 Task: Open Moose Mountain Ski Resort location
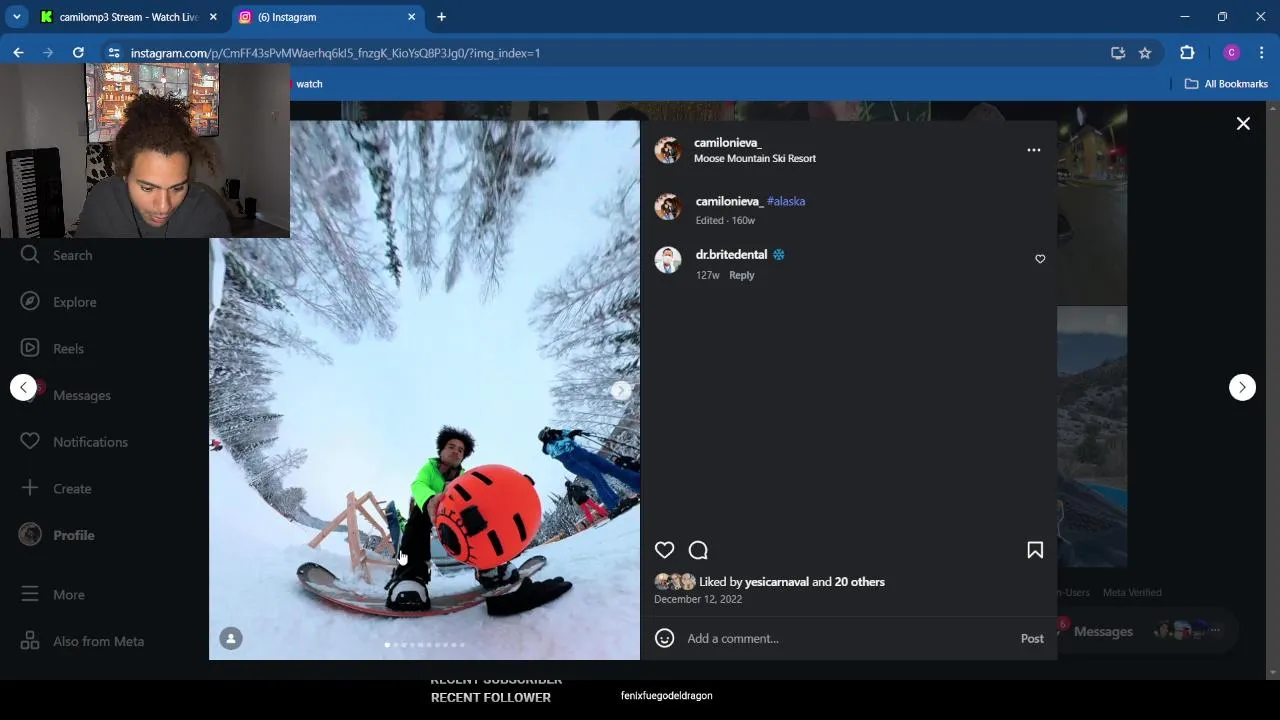click(755, 158)
